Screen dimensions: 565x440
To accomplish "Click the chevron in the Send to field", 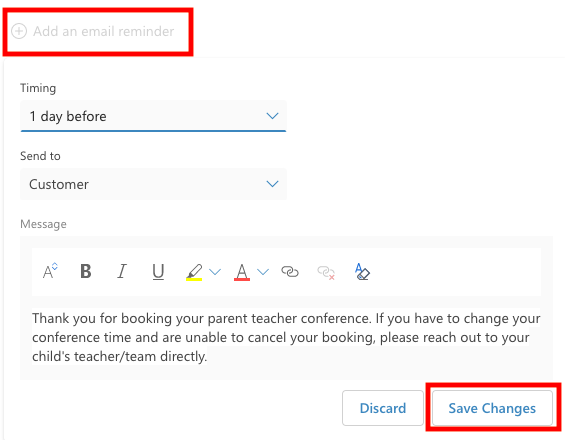I will [x=272, y=184].
